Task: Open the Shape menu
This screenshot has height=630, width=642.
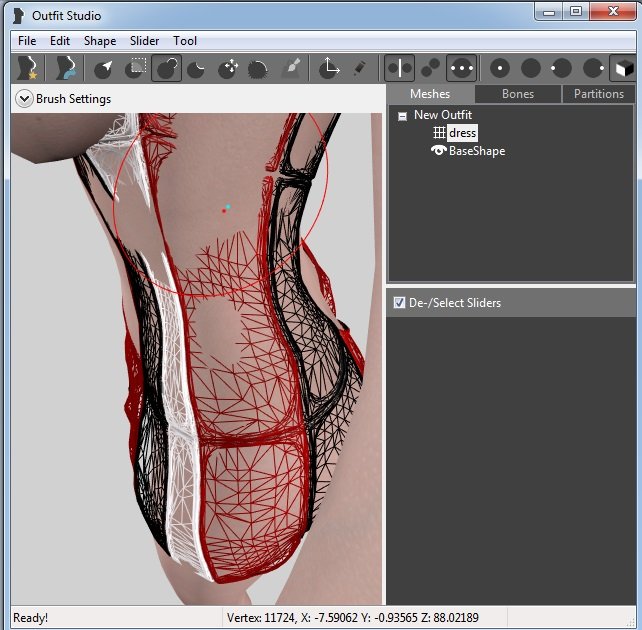Action: point(100,41)
